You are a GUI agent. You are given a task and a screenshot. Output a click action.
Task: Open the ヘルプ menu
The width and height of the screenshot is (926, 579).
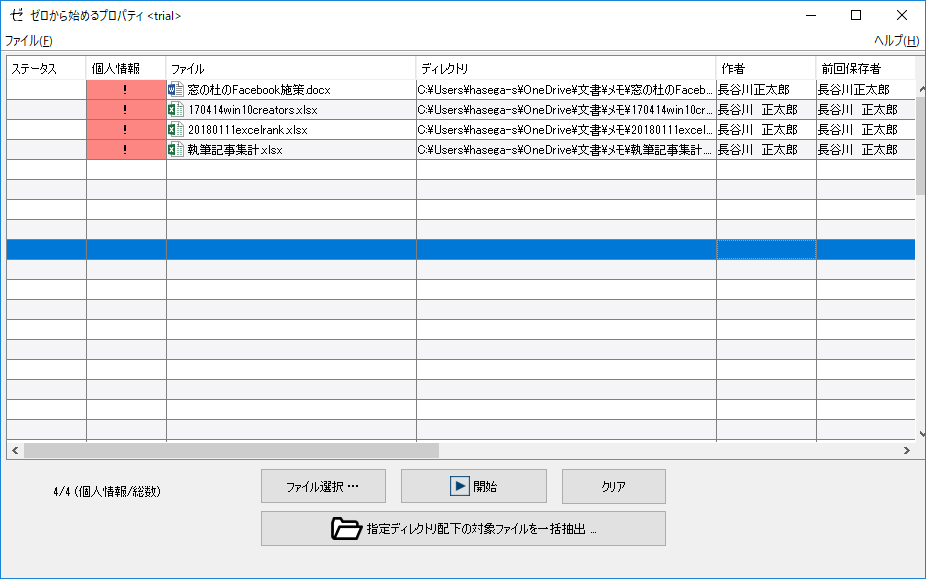tap(898, 41)
